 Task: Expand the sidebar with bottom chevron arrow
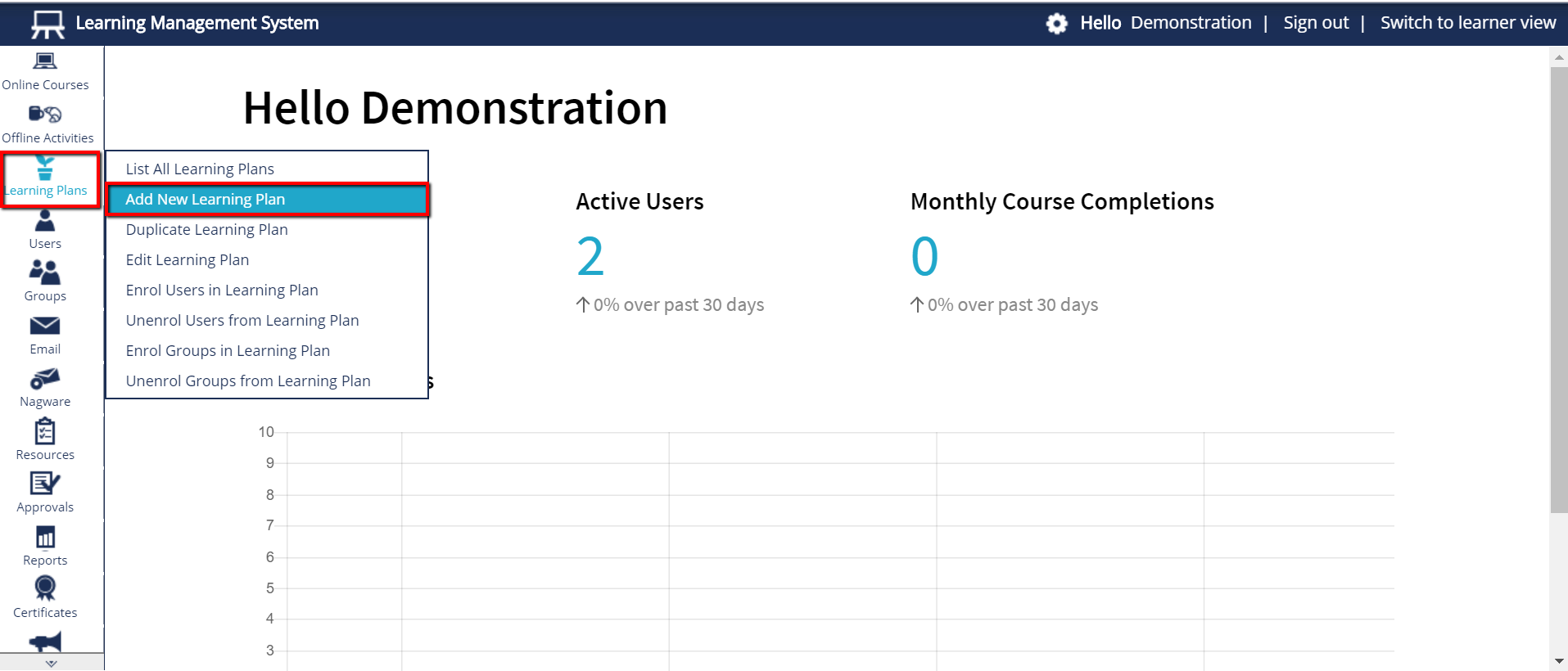(52, 663)
